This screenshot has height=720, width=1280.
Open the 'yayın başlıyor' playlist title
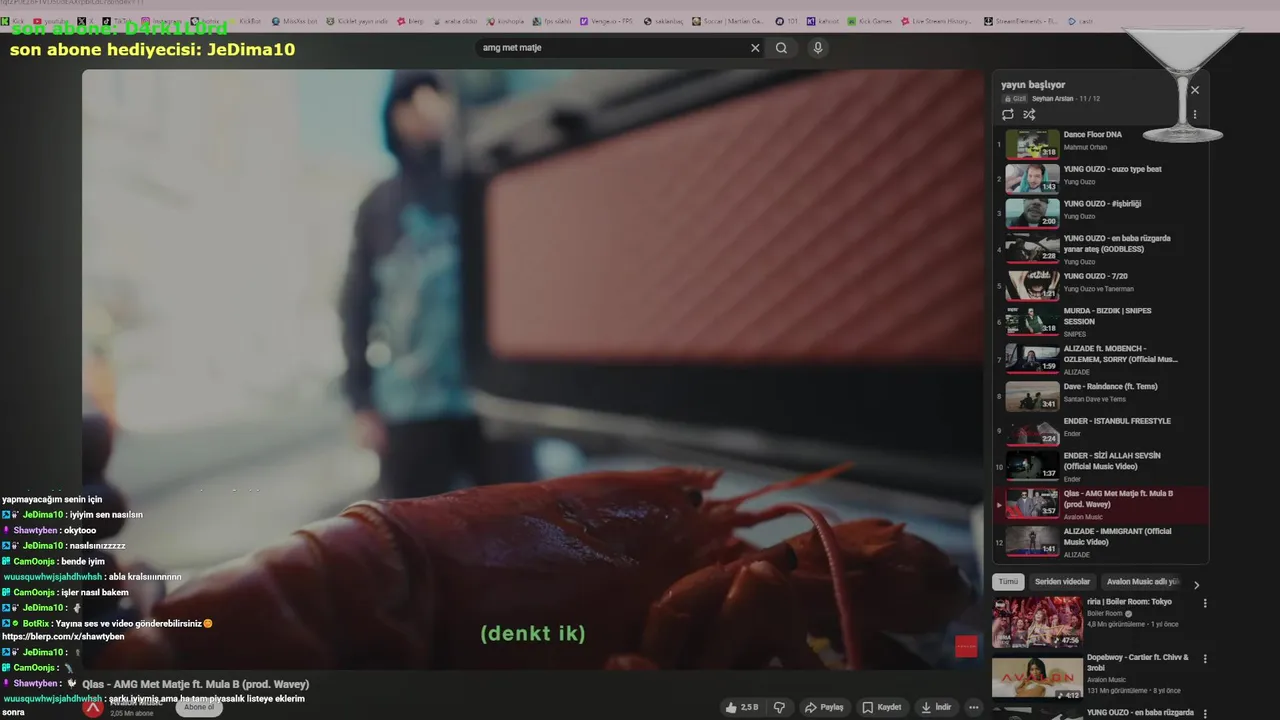pos(1033,85)
